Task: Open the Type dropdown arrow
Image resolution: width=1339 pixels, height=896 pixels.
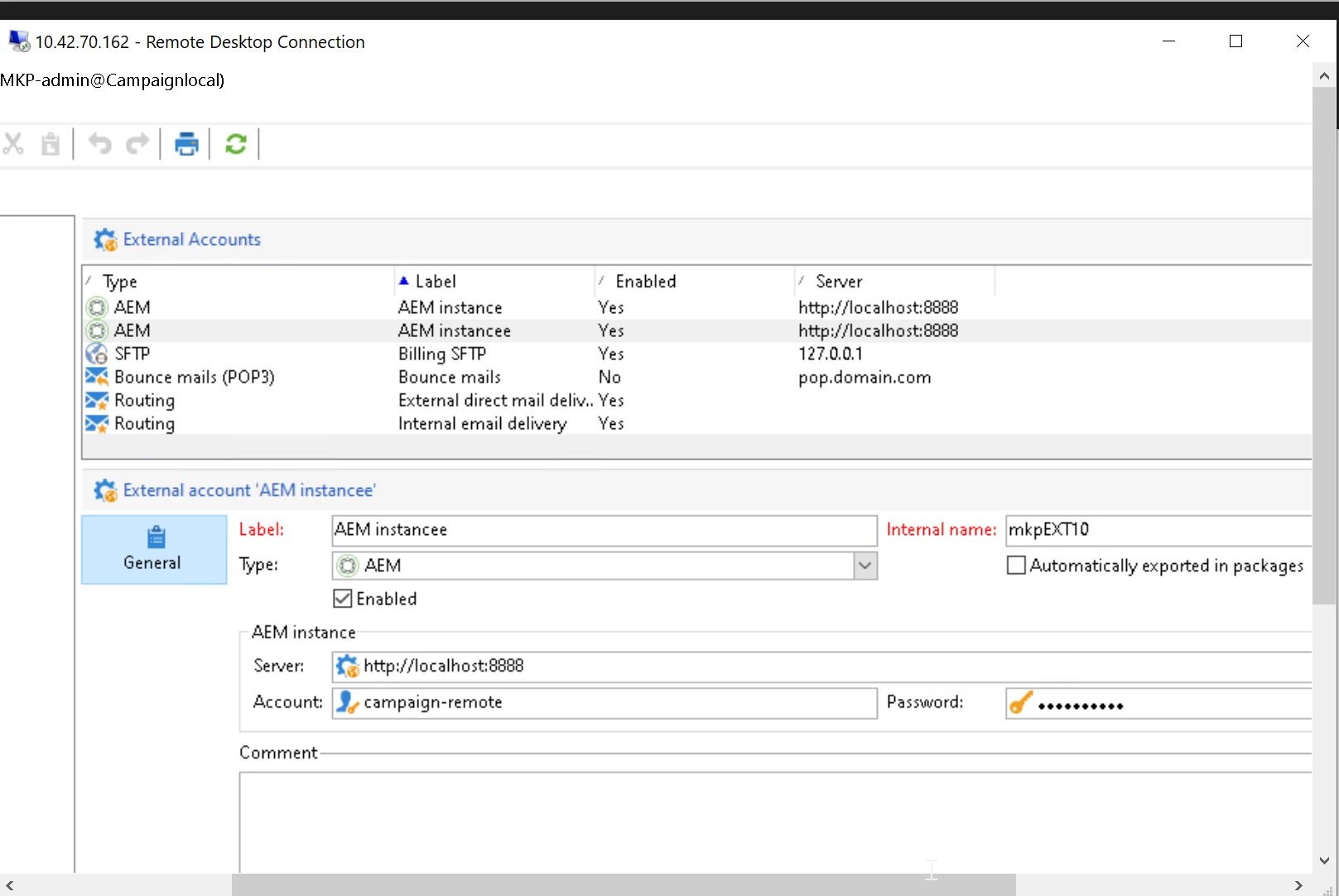Action: coord(865,566)
